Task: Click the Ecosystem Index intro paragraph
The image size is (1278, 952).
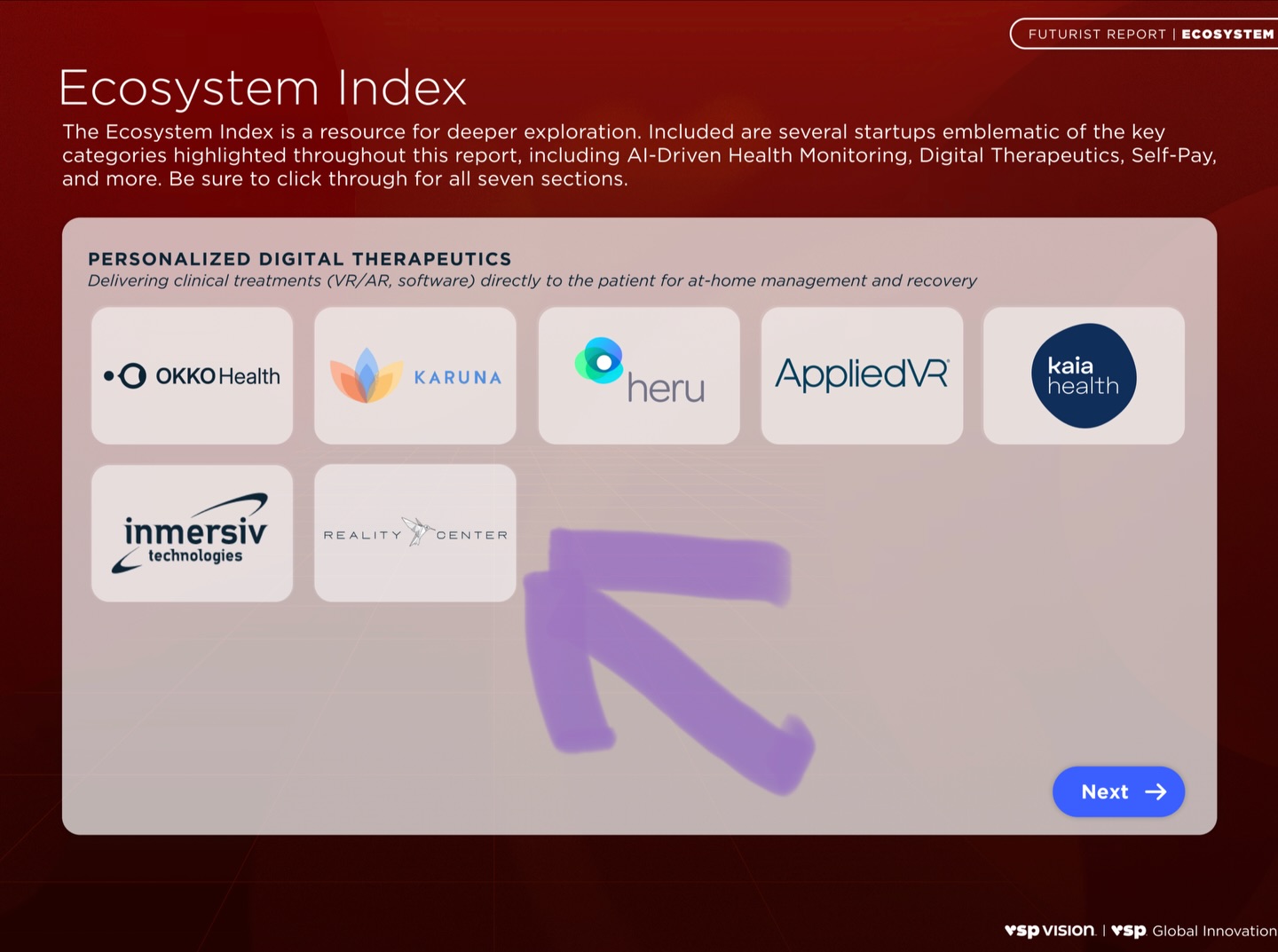Action: (x=639, y=155)
